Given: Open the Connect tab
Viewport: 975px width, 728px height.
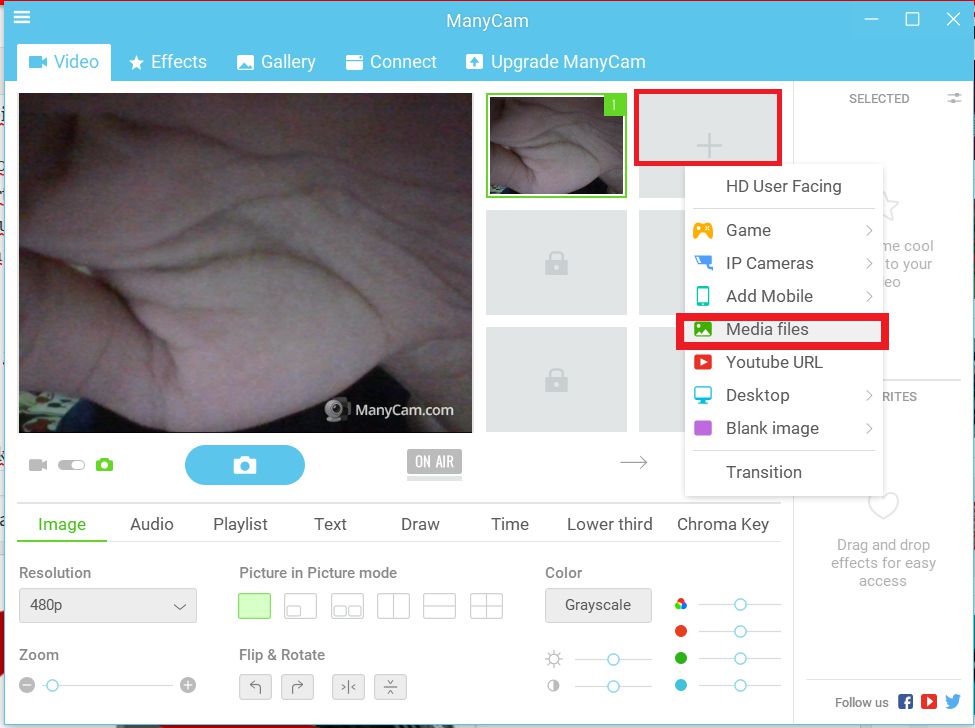Looking at the screenshot, I should point(391,62).
